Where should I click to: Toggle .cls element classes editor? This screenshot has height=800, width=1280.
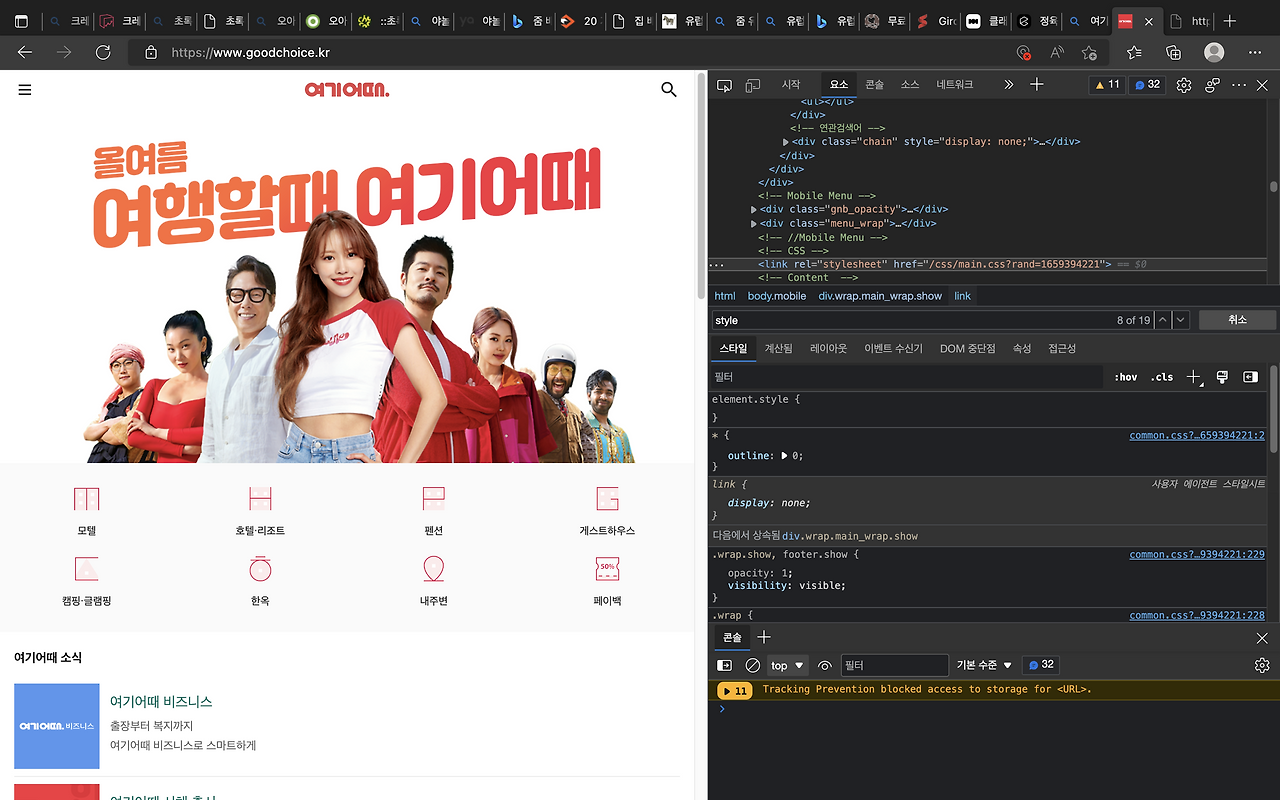coord(1161,377)
